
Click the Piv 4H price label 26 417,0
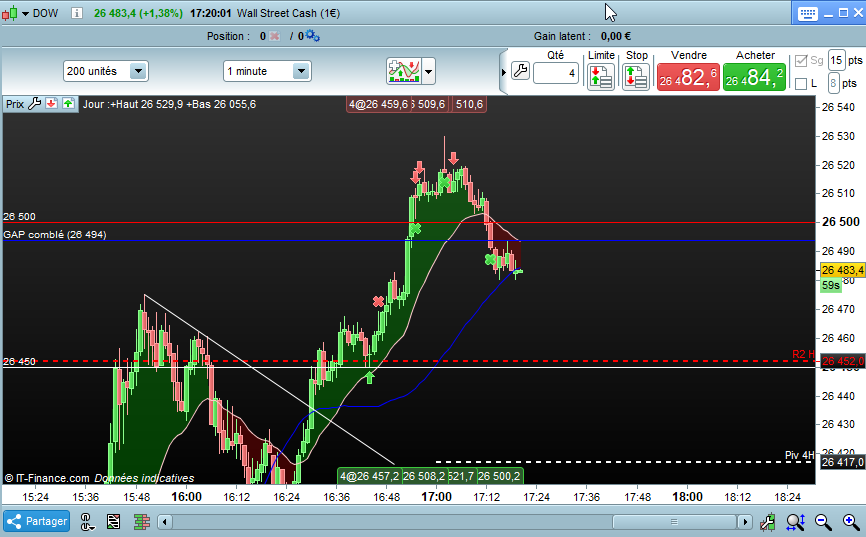(x=843, y=462)
